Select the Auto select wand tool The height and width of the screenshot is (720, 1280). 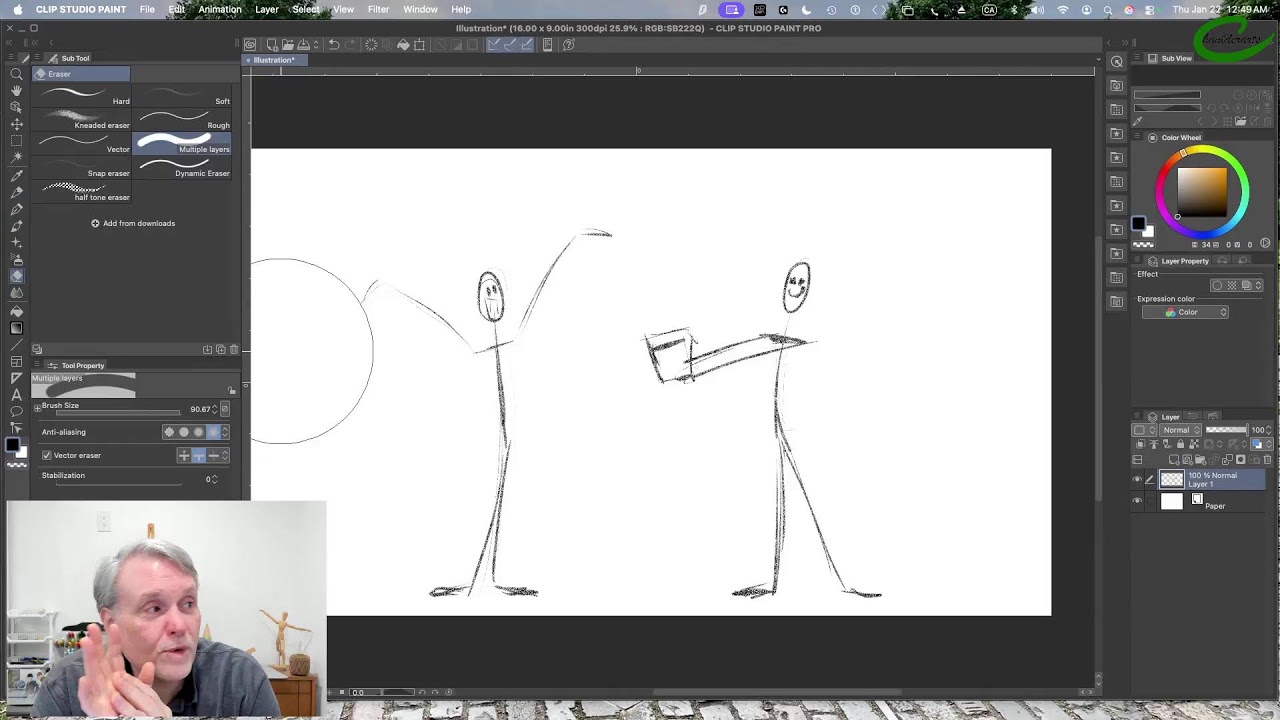click(x=16, y=158)
